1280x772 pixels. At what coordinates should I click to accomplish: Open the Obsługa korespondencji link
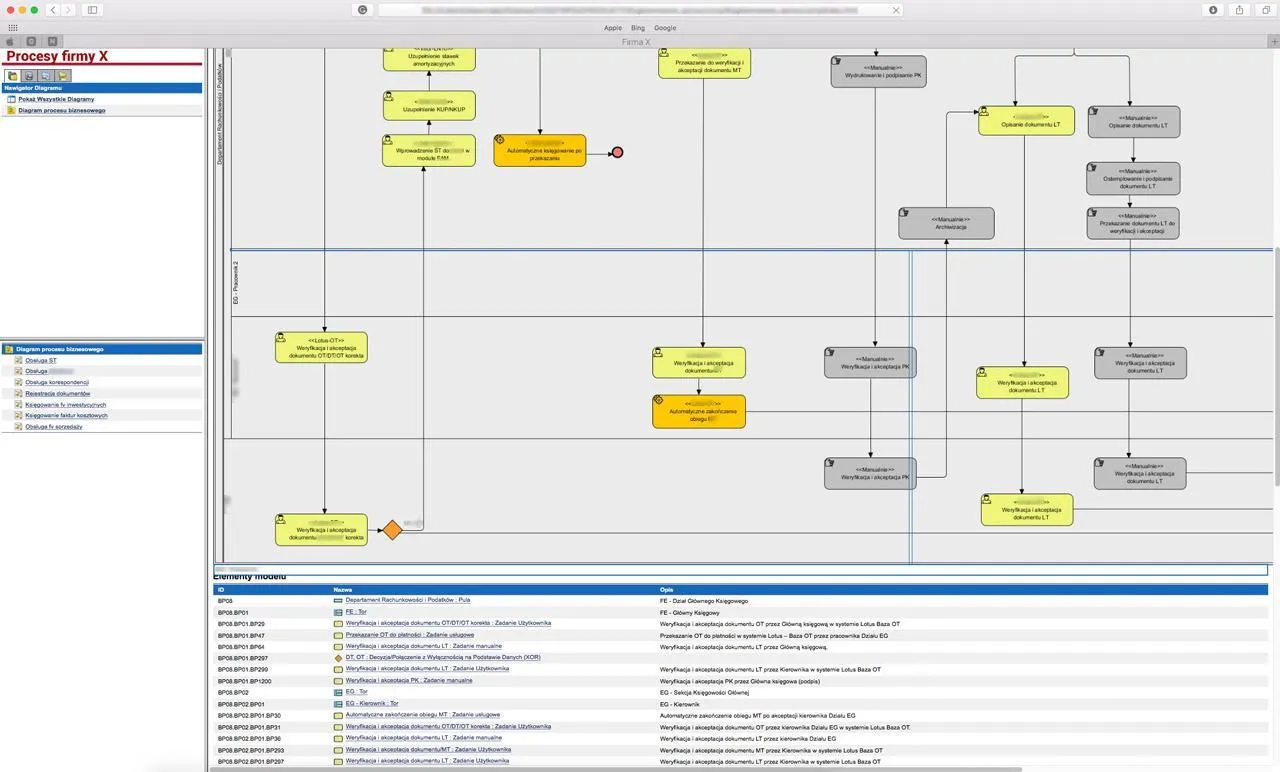click(57, 382)
